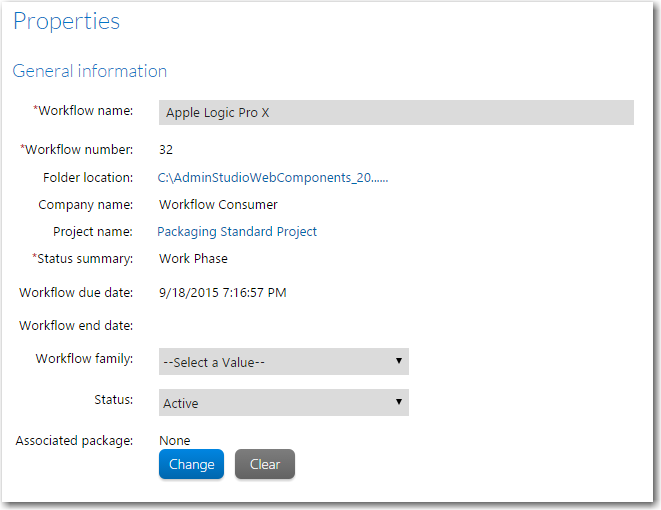The image size is (661, 510).
Task: Click the Workflow end date label
Action: 76,325
